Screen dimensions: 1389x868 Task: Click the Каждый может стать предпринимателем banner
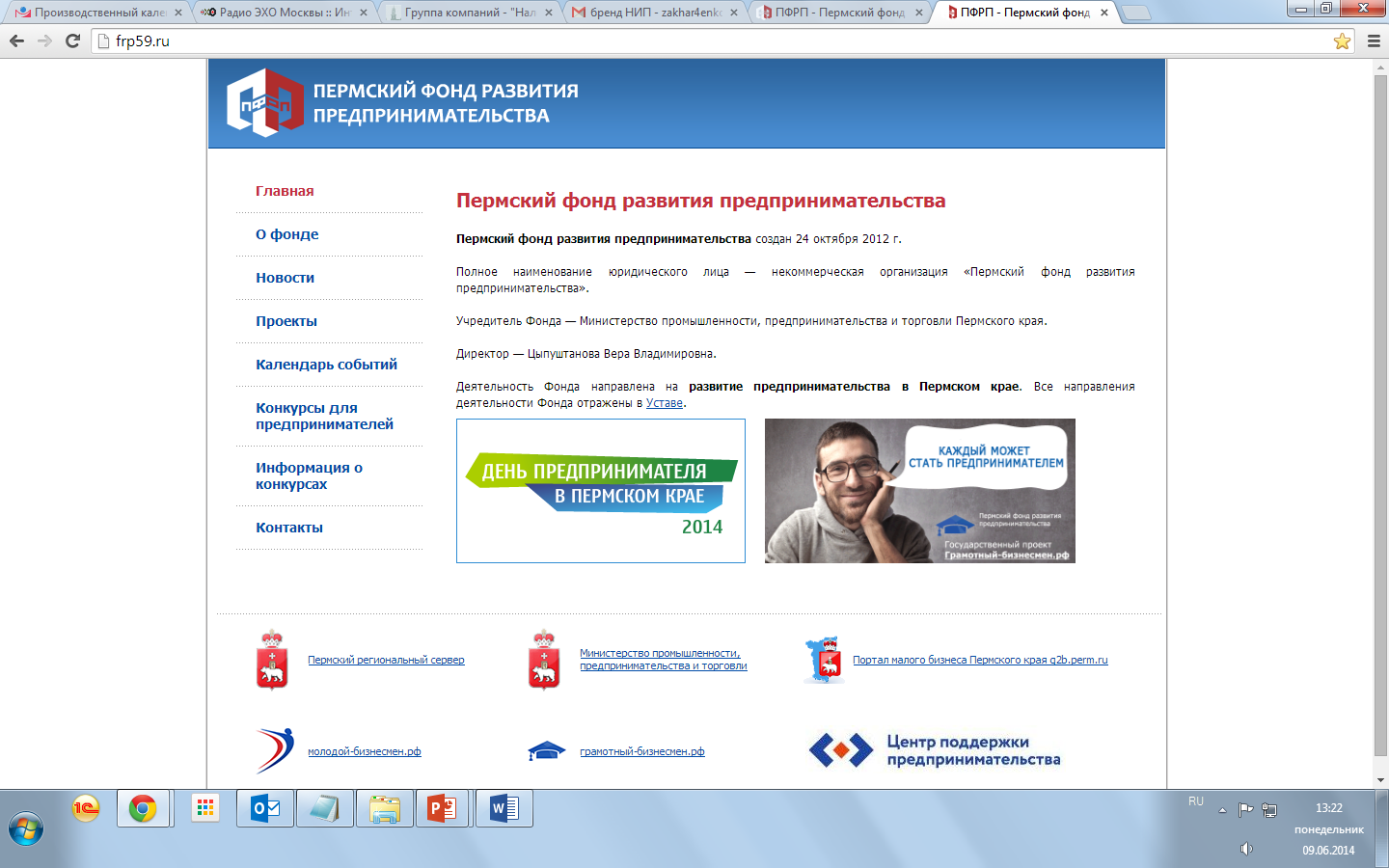click(919, 491)
